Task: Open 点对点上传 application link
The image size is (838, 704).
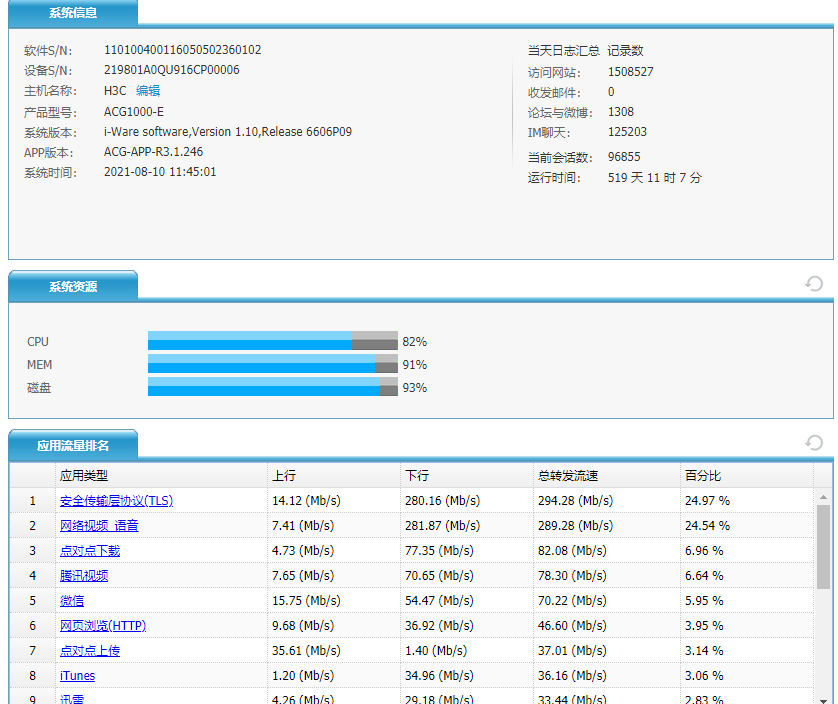Action: (90, 651)
